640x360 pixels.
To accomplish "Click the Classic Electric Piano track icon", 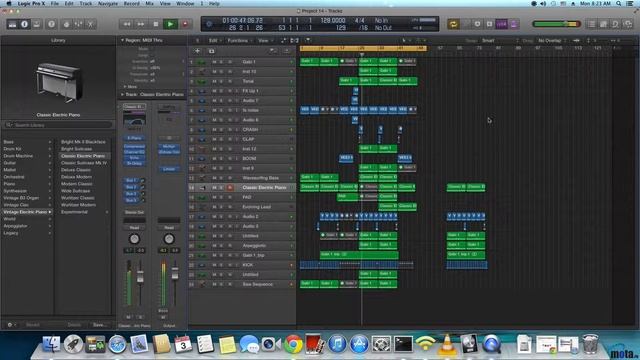I will tap(202, 187).
